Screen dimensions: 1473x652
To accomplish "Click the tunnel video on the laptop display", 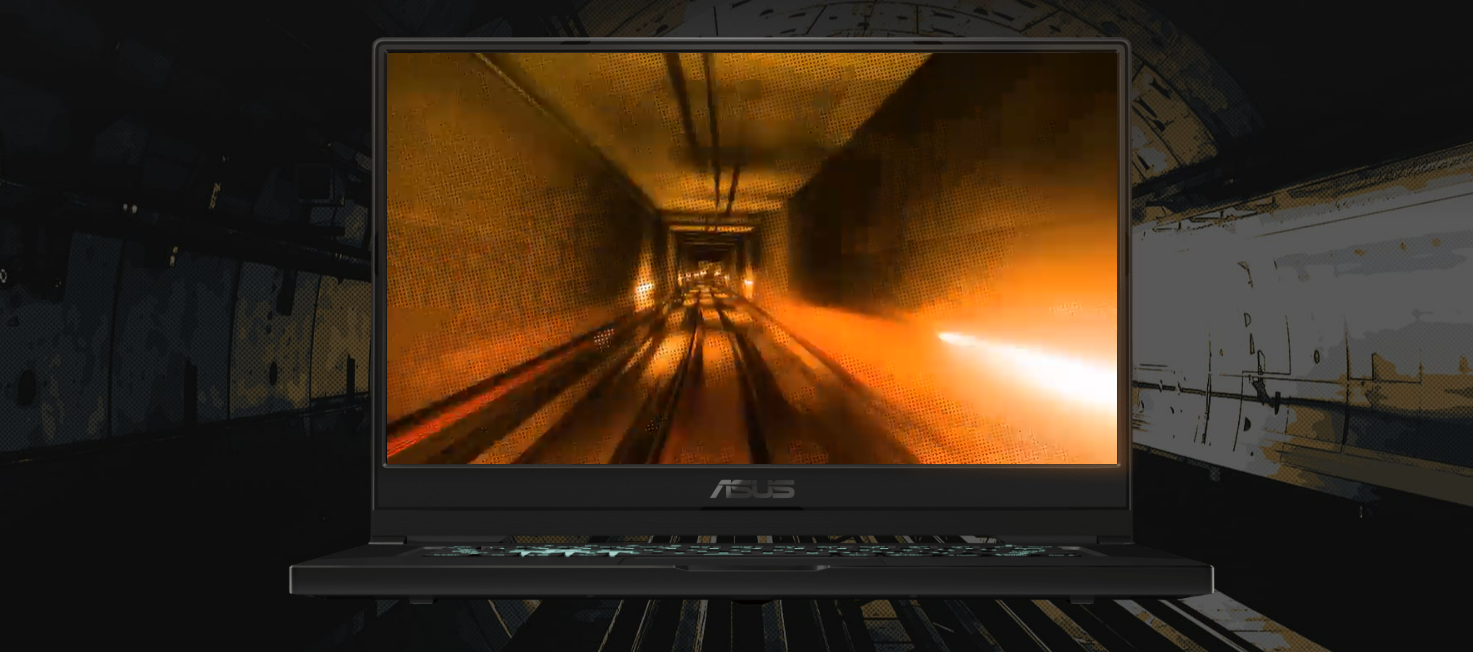I will click(752, 258).
